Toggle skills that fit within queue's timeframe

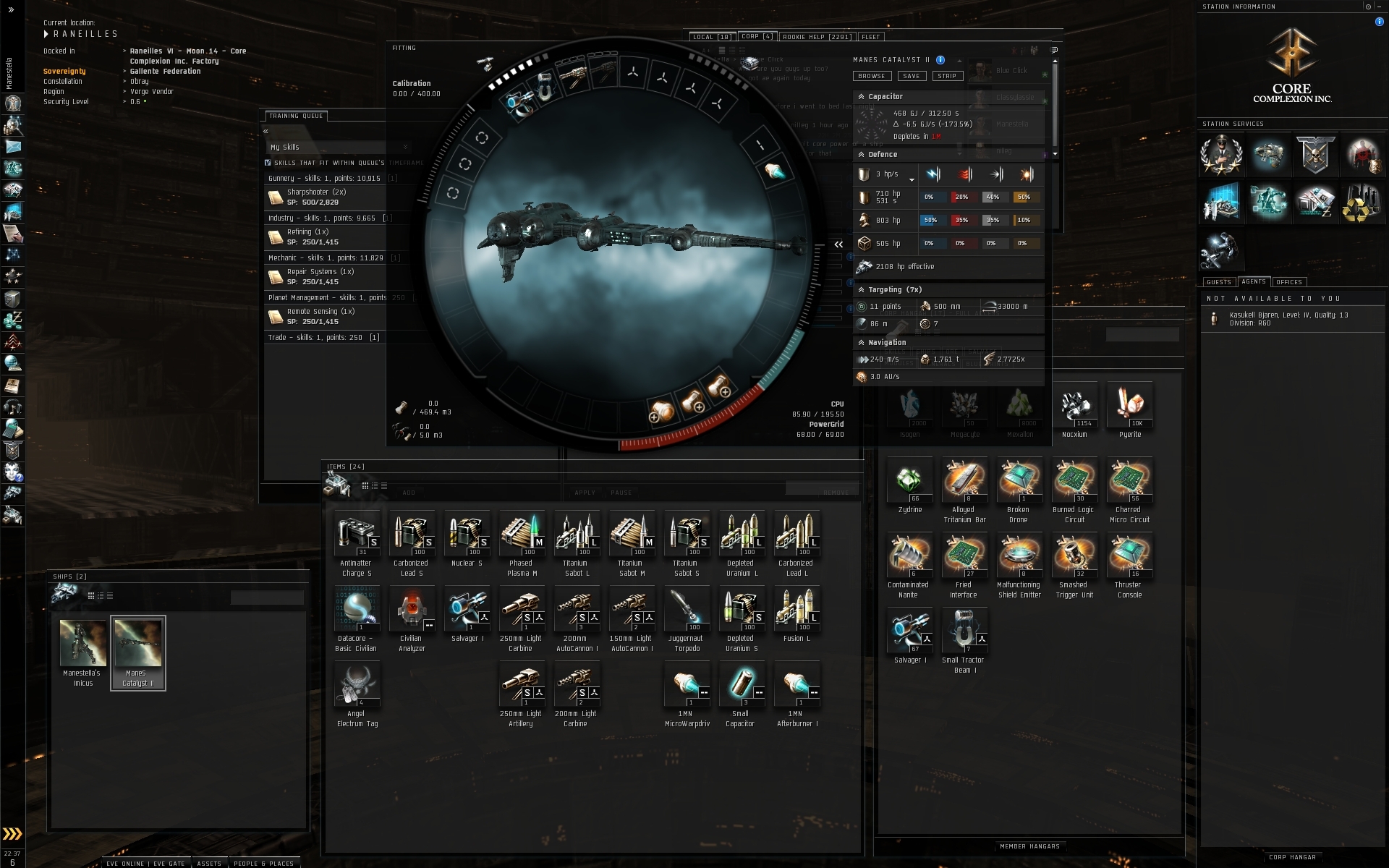268,163
